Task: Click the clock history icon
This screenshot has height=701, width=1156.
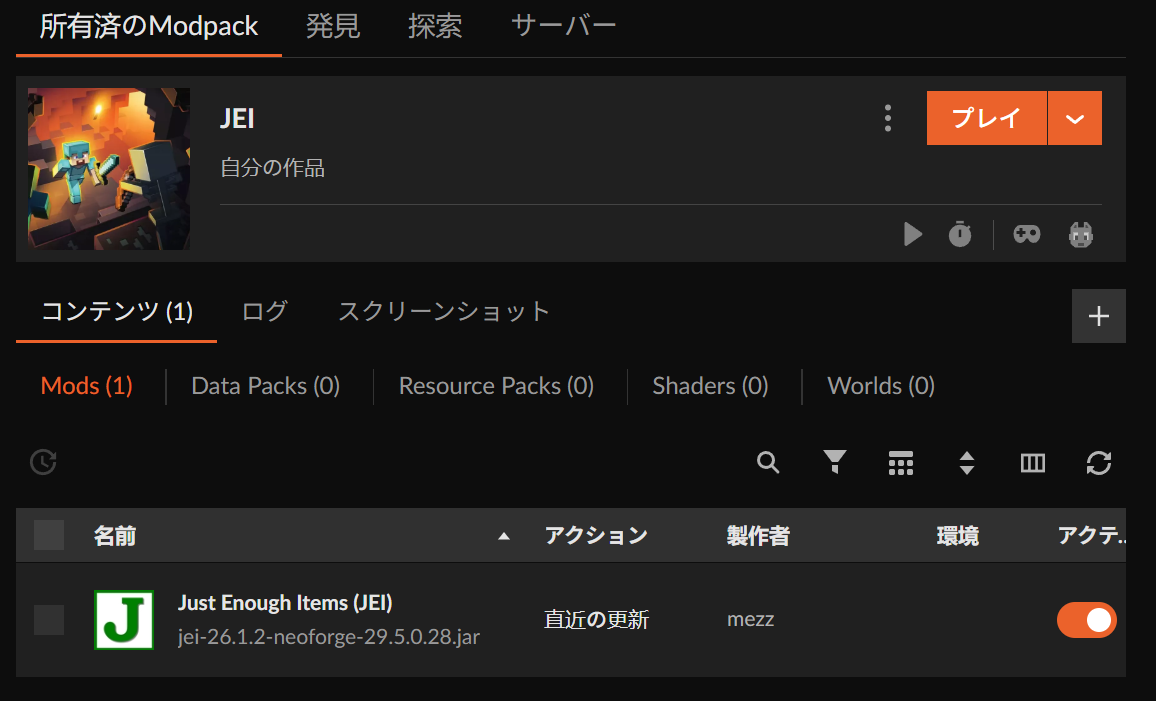Action: point(43,462)
